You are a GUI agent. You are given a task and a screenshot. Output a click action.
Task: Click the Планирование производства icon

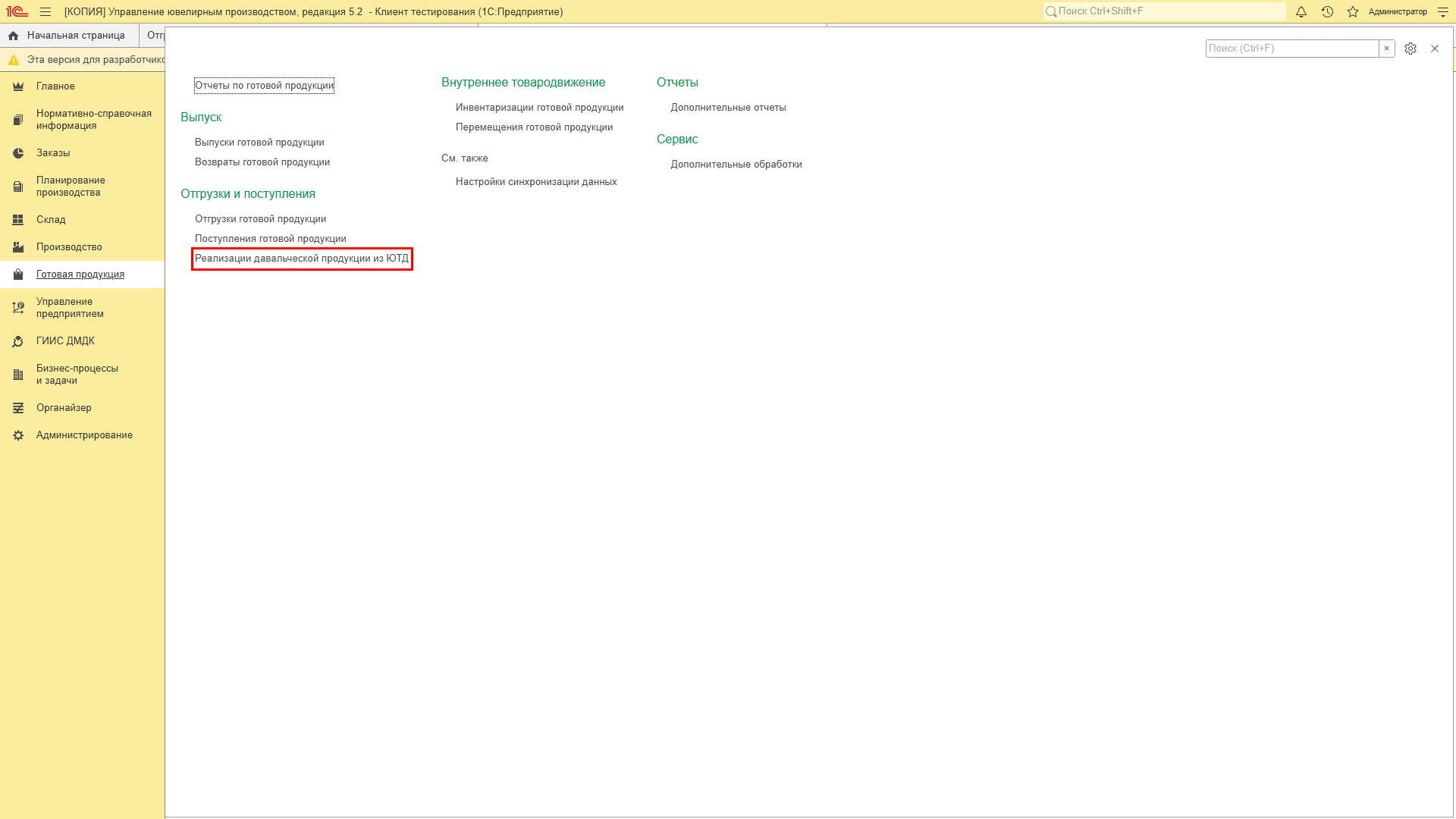click(18, 187)
